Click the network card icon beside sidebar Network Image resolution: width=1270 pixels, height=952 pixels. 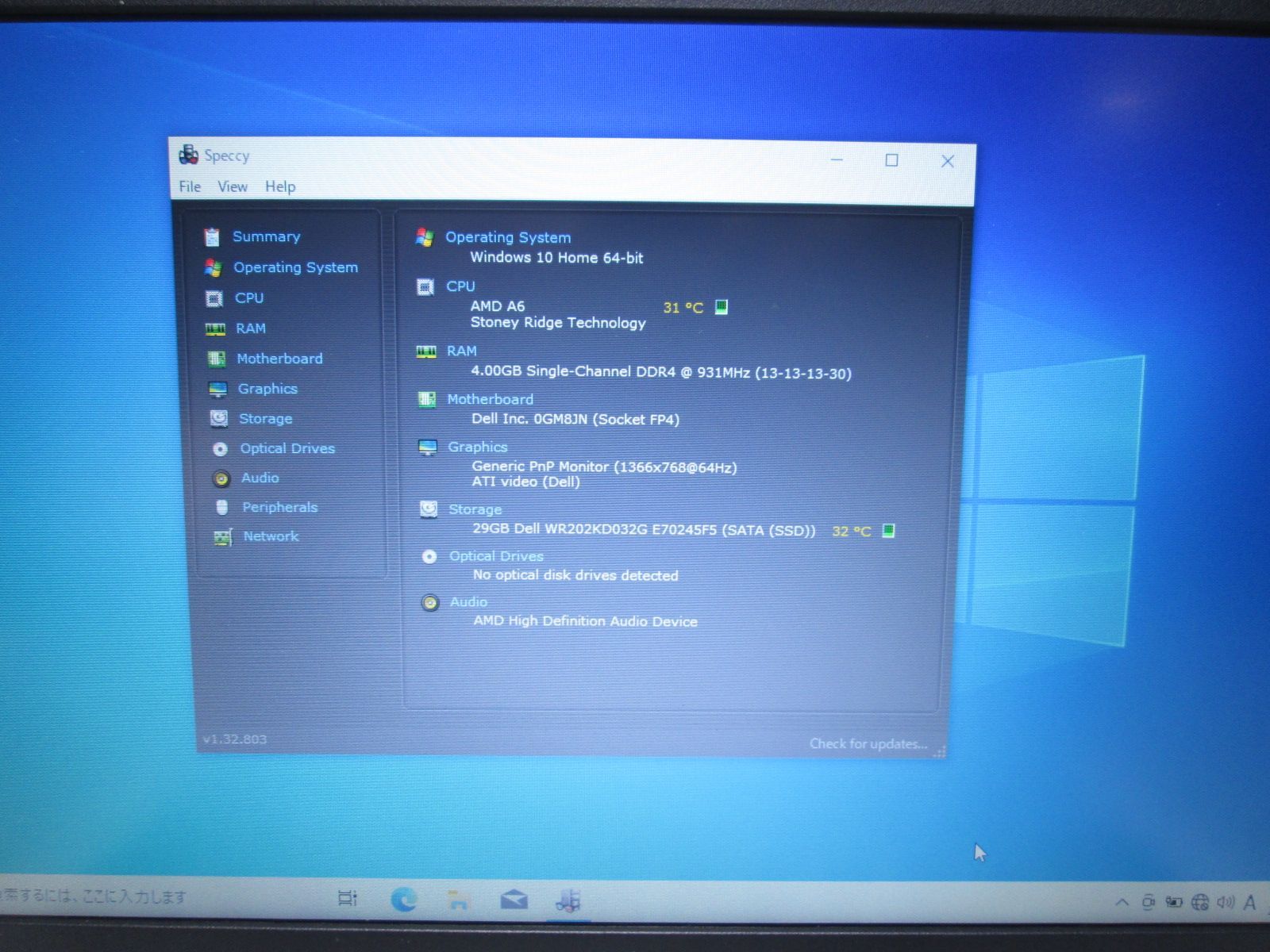pos(223,537)
